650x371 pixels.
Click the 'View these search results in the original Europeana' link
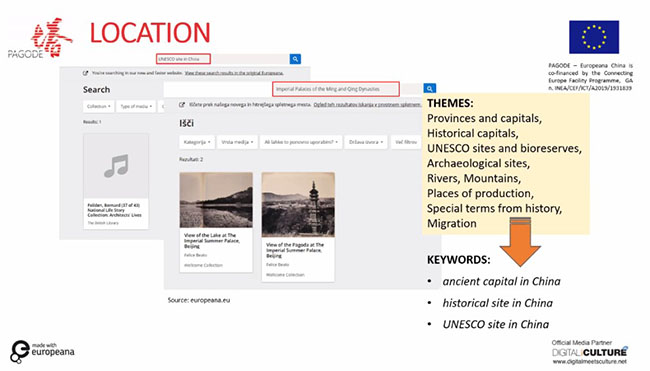pos(234,73)
